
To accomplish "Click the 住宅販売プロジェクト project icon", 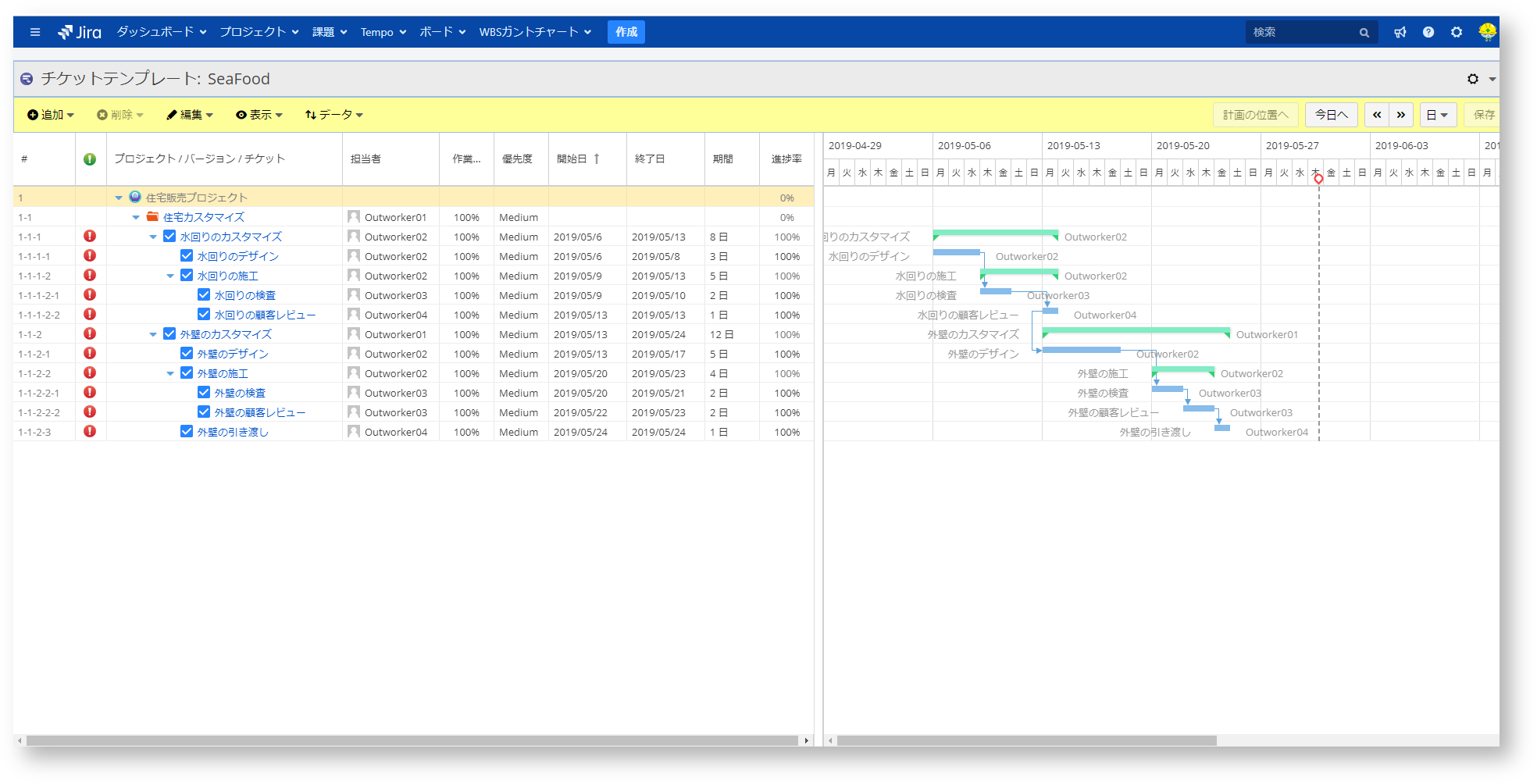I will [x=135, y=197].
